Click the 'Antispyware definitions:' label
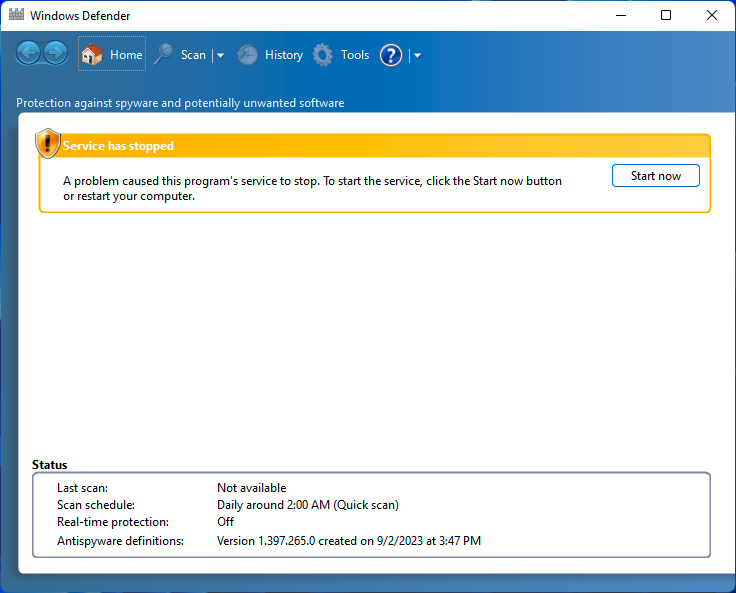736x593 pixels. pos(120,541)
